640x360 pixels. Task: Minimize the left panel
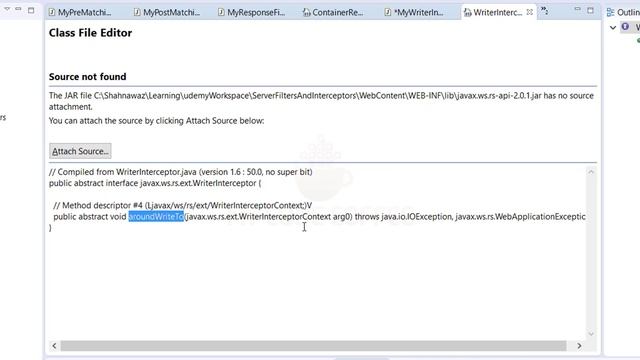[18, 9]
